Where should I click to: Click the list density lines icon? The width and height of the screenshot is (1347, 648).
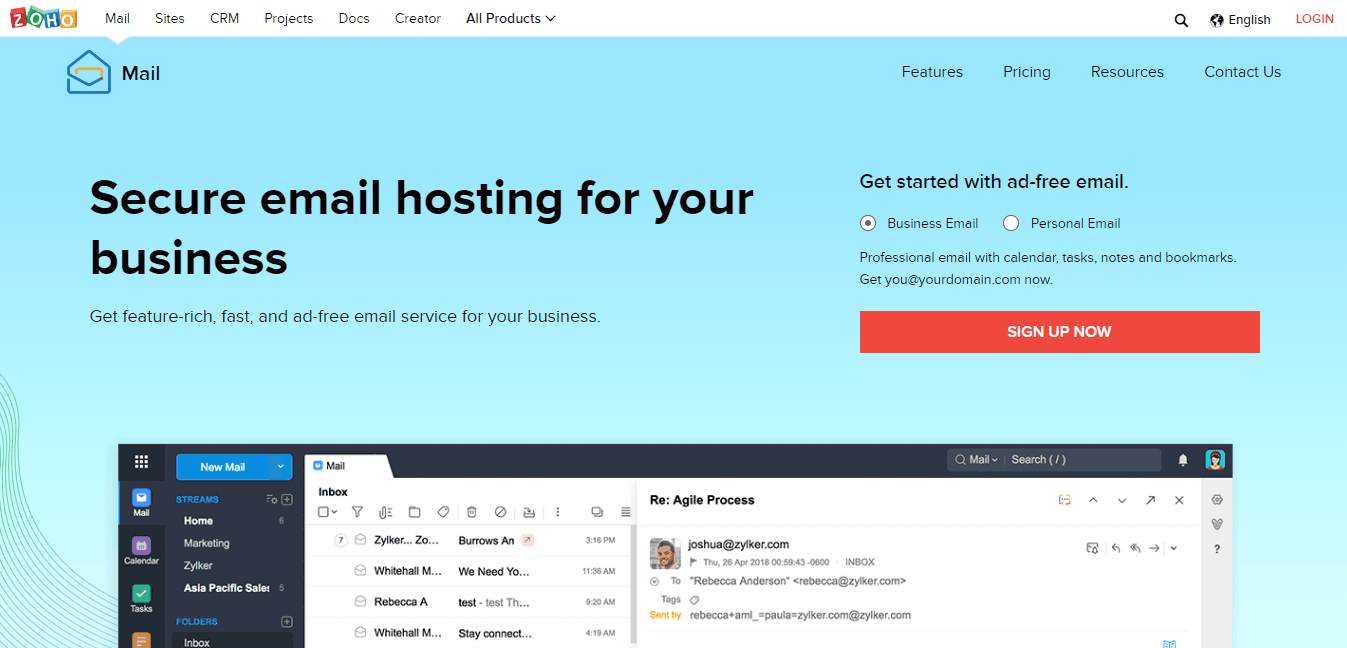[626, 512]
